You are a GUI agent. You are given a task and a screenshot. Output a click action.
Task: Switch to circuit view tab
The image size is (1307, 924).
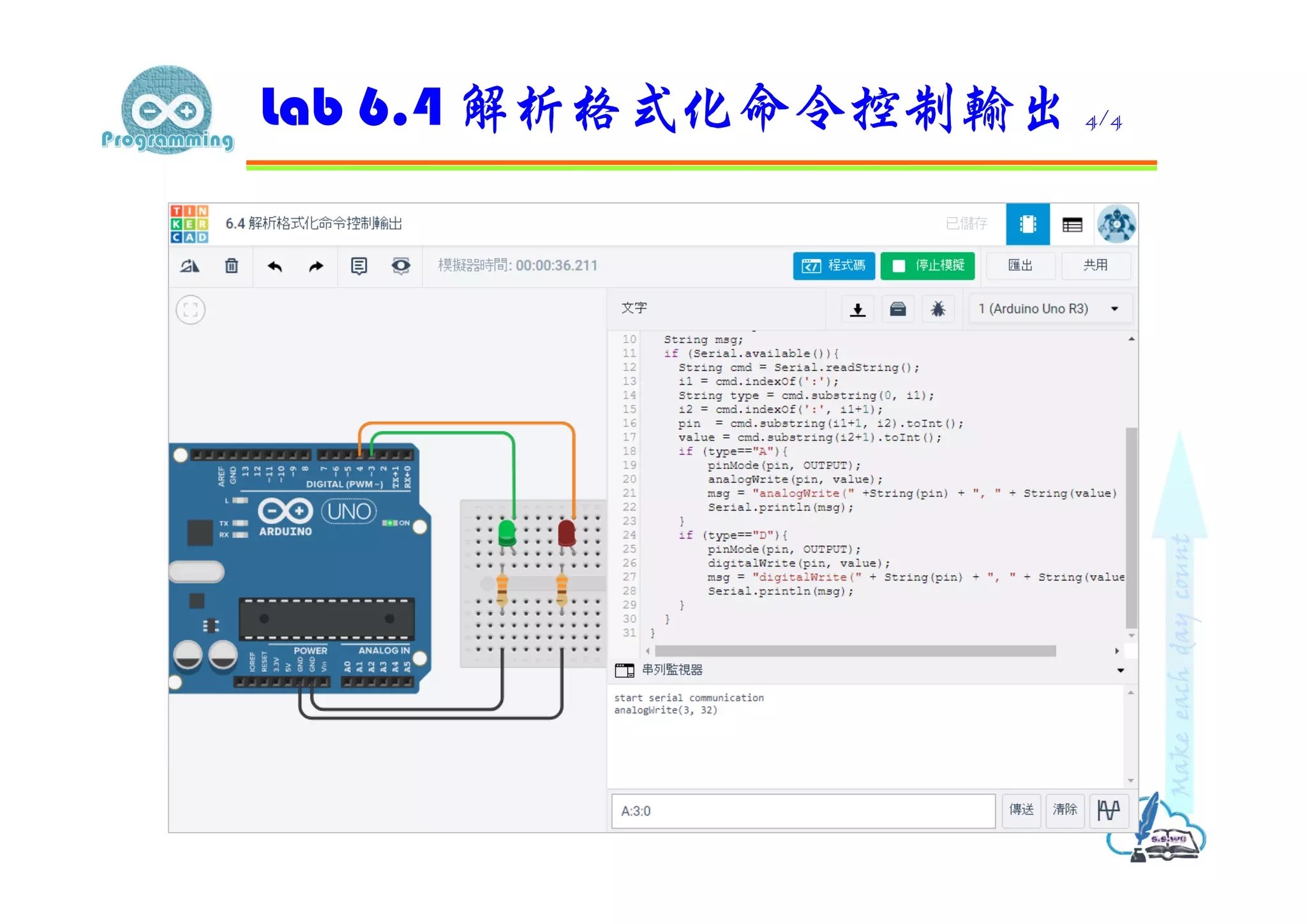pyautogui.click(x=1027, y=224)
